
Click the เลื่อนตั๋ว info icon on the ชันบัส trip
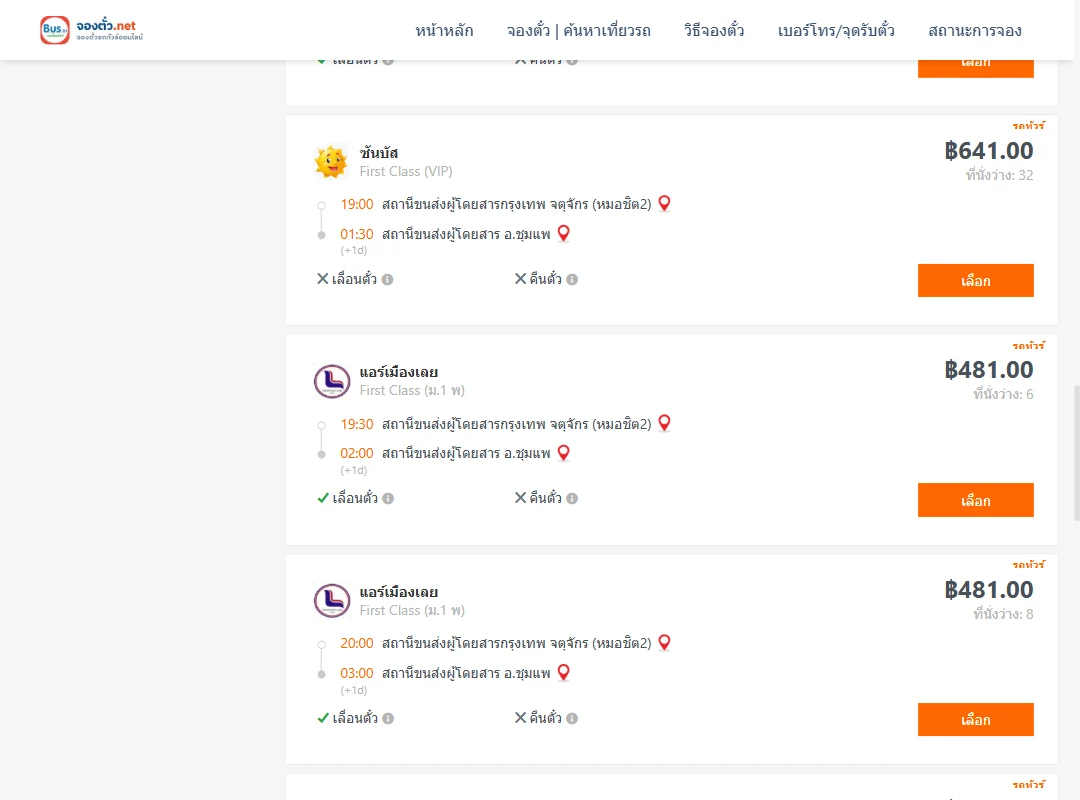(x=388, y=279)
